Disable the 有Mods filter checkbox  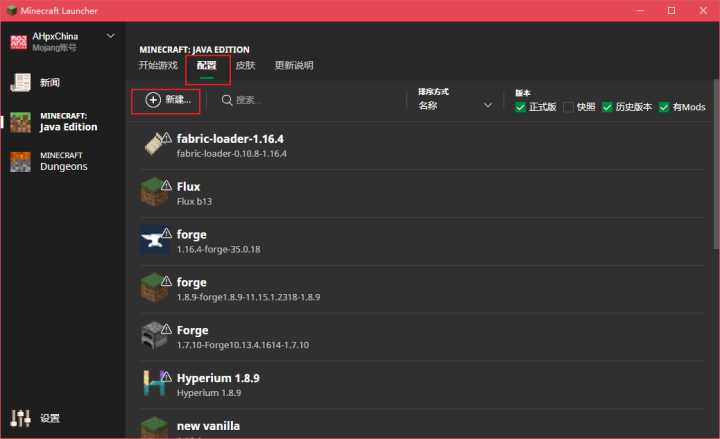point(664,107)
